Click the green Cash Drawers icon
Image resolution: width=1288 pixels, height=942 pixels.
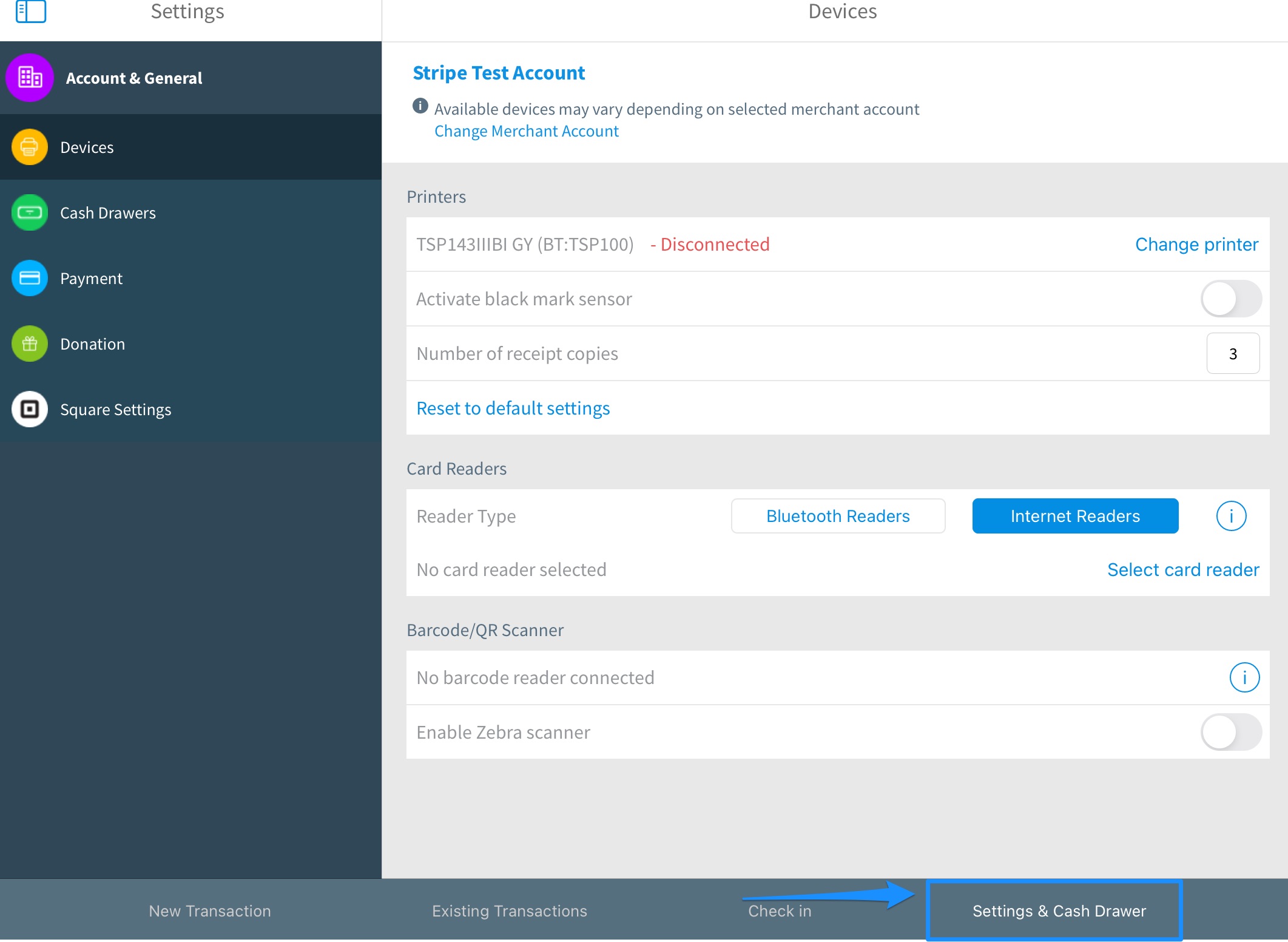[x=30, y=212]
